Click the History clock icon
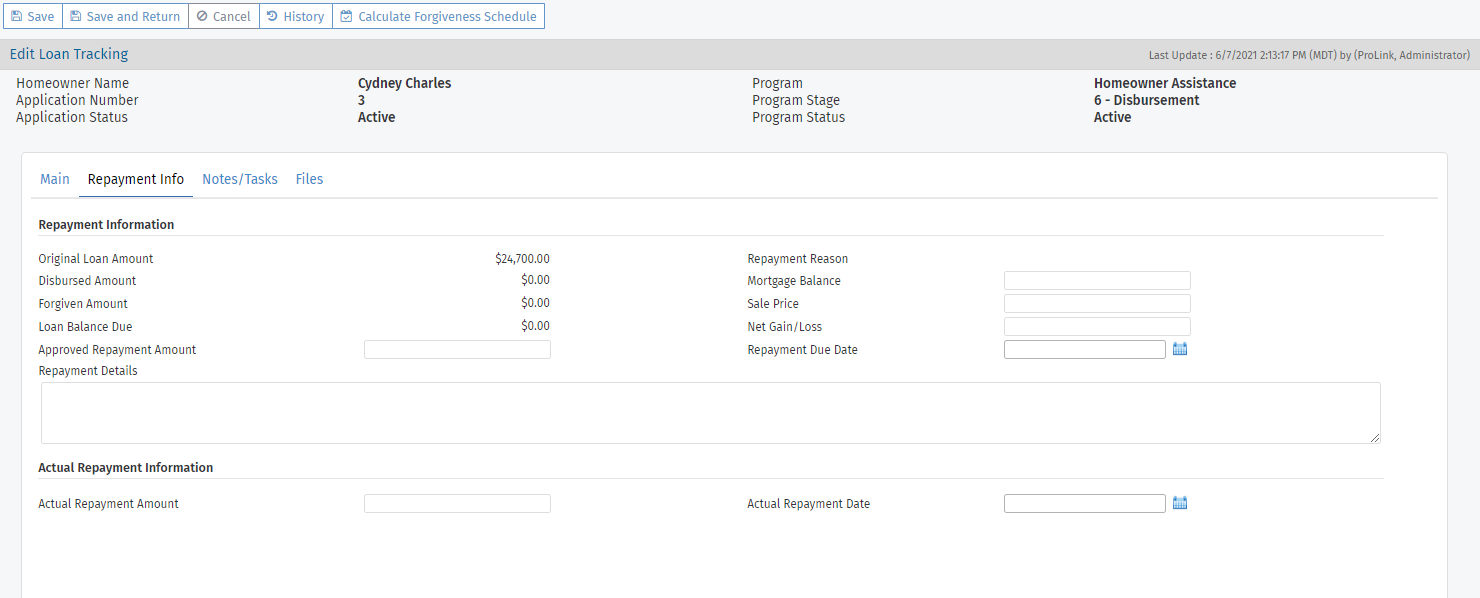The image size is (1480, 598). 272,15
